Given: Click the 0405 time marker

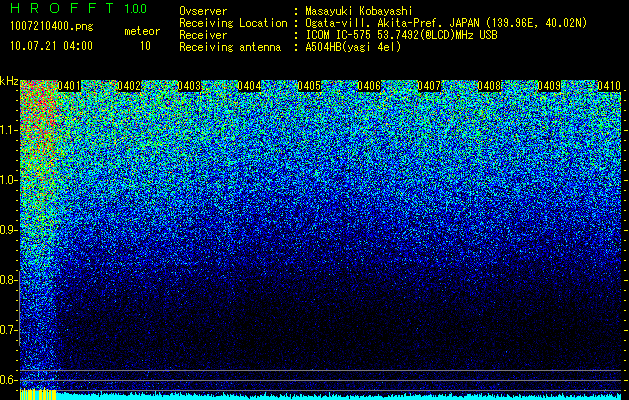Looking at the screenshot, I should pyautogui.click(x=309, y=86).
